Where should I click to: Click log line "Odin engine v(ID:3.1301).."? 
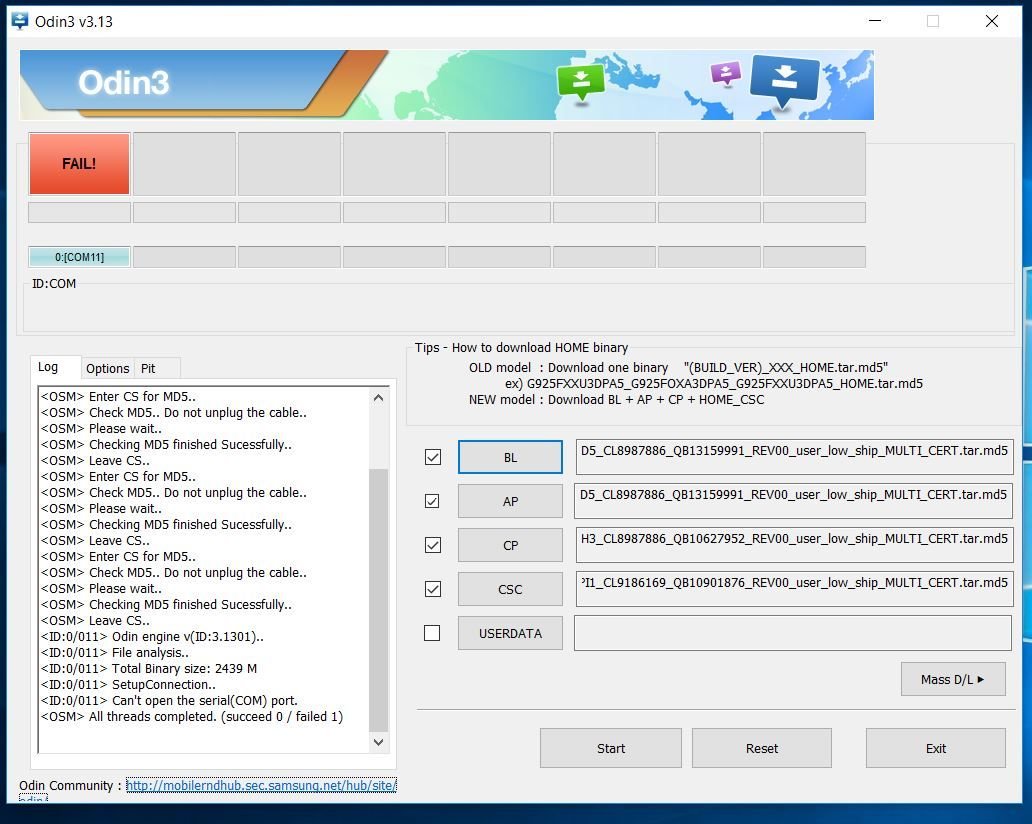pos(152,636)
